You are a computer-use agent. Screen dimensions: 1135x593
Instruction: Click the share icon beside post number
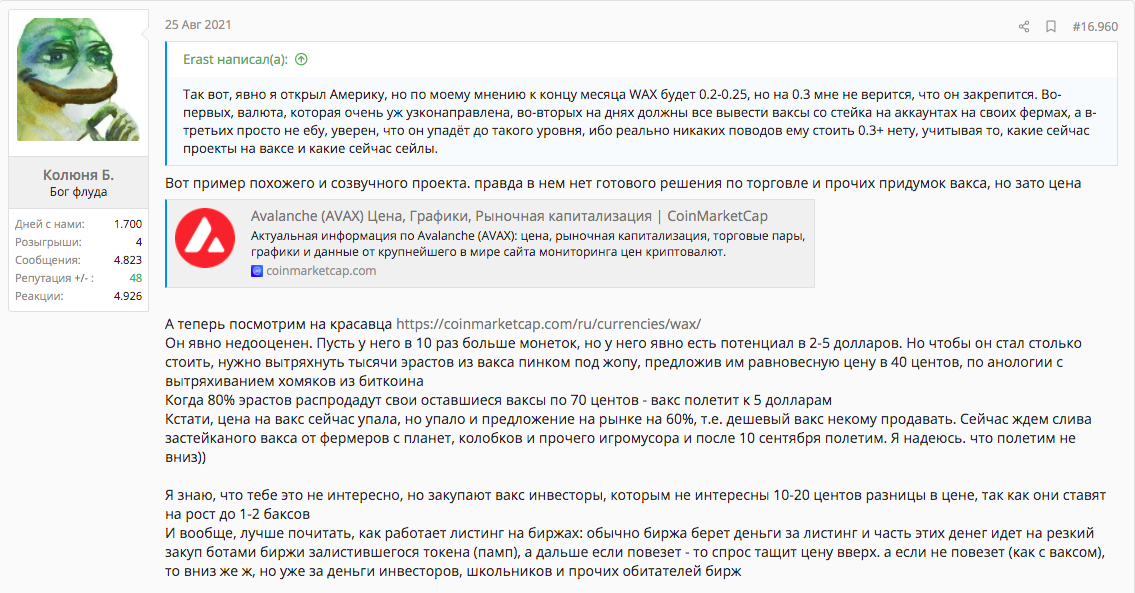(1024, 27)
